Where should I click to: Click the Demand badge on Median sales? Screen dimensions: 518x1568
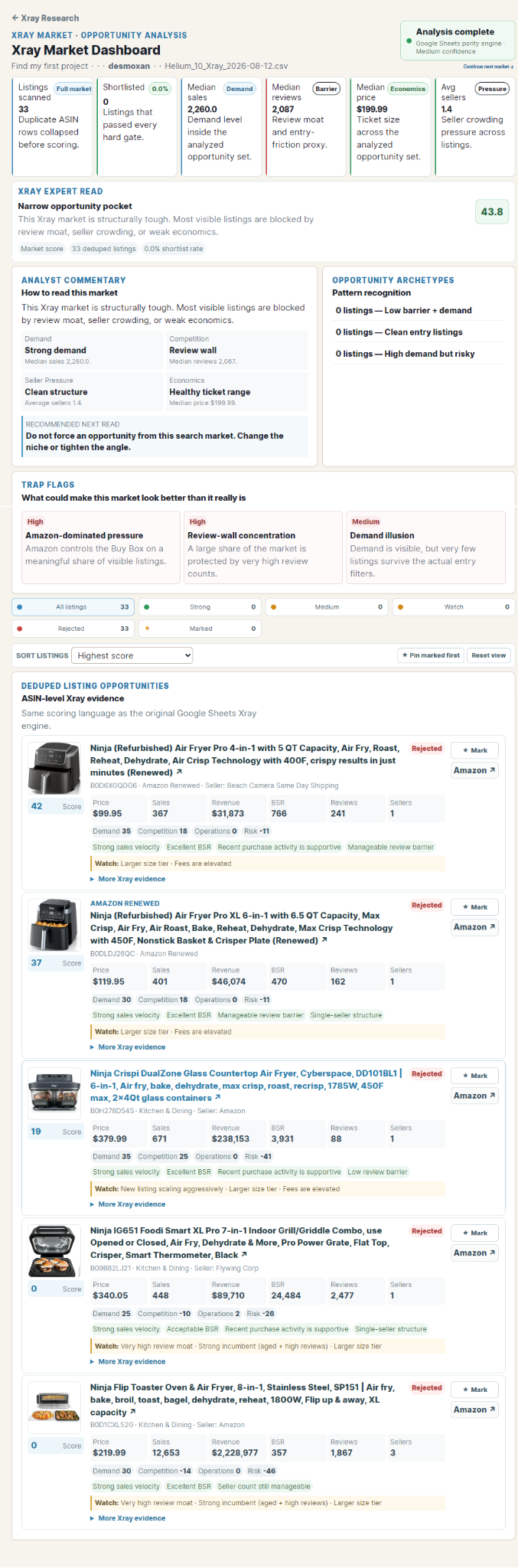point(239,89)
